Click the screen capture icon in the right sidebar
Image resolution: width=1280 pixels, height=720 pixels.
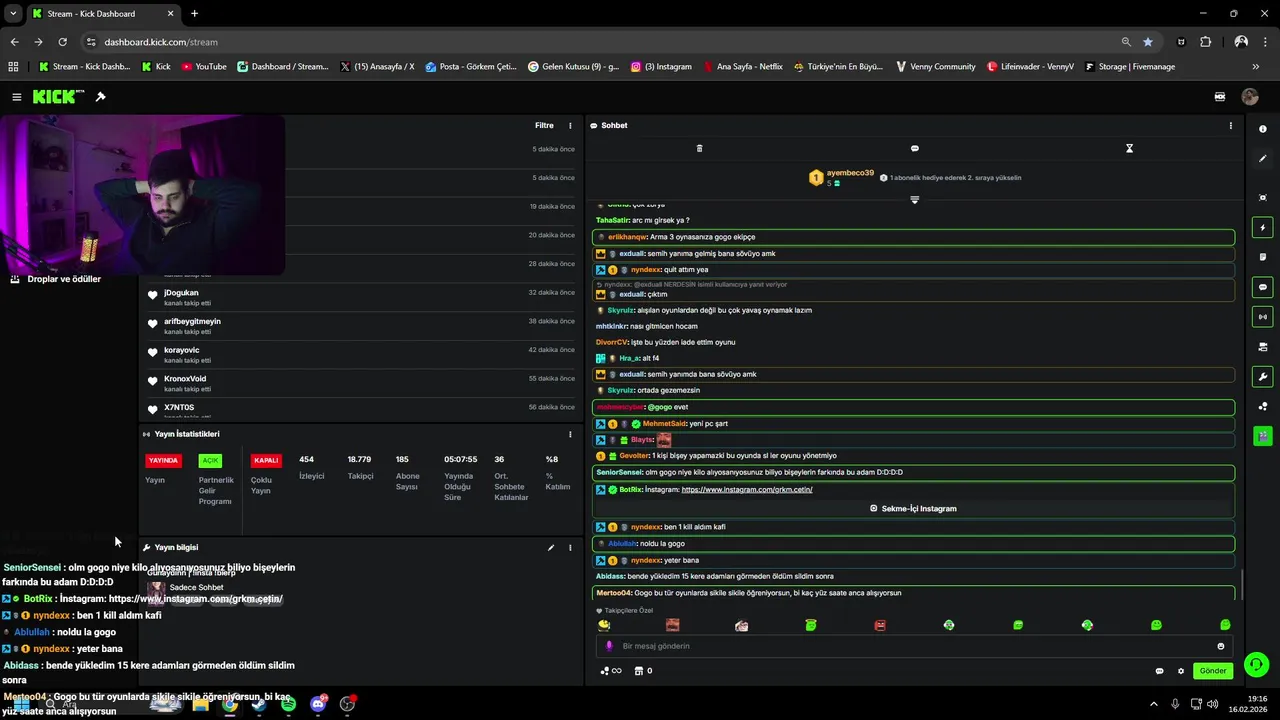coord(1263,198)
